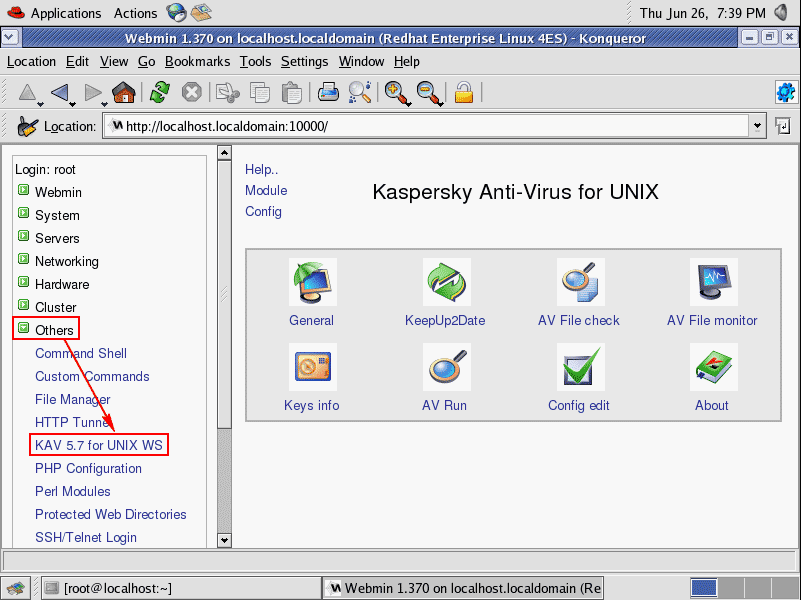Open the Security padlock icon
801x600 pixels.
(x=464, y=92)
